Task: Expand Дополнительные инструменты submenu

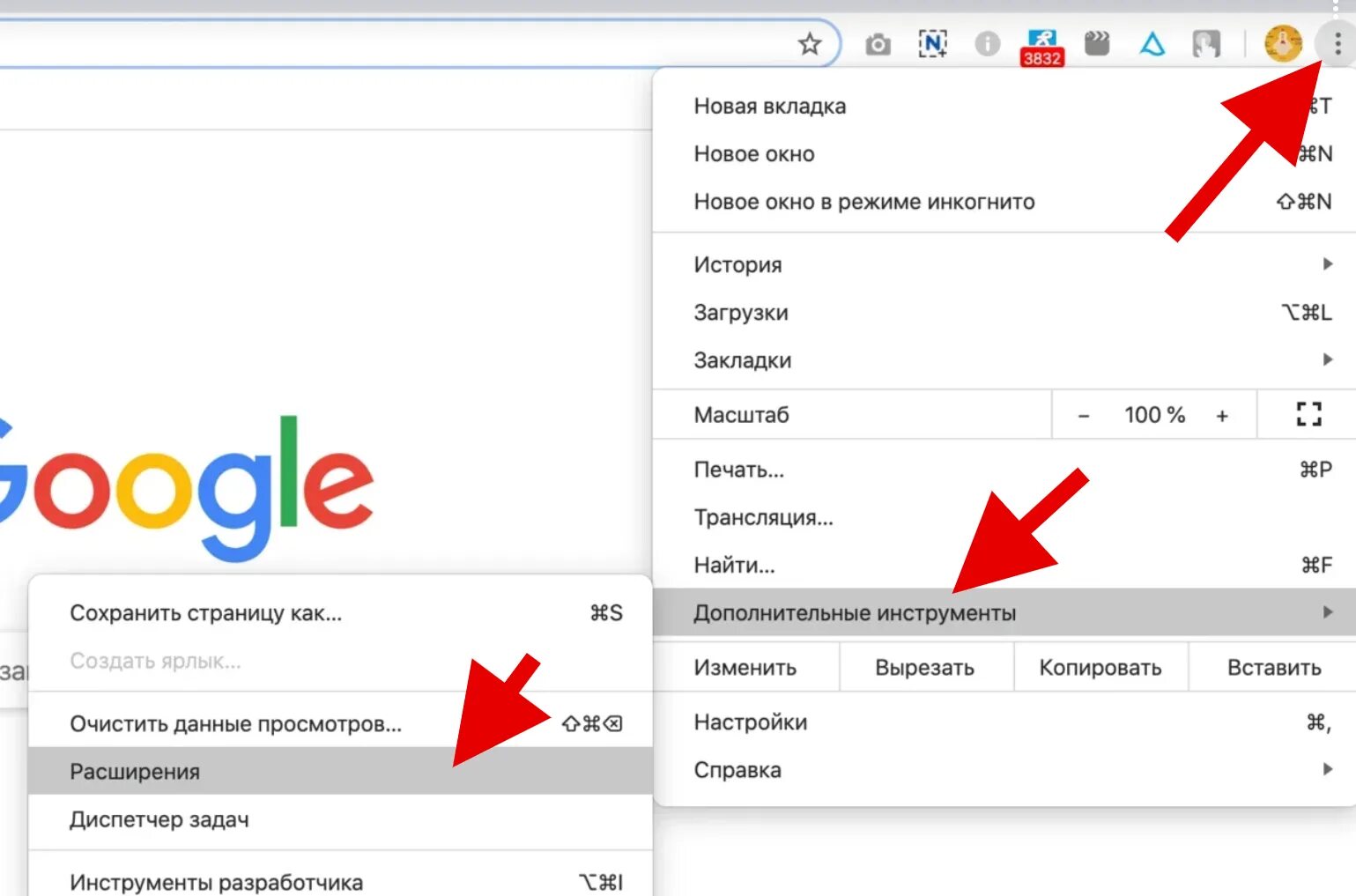Action: coord(1004,612)
